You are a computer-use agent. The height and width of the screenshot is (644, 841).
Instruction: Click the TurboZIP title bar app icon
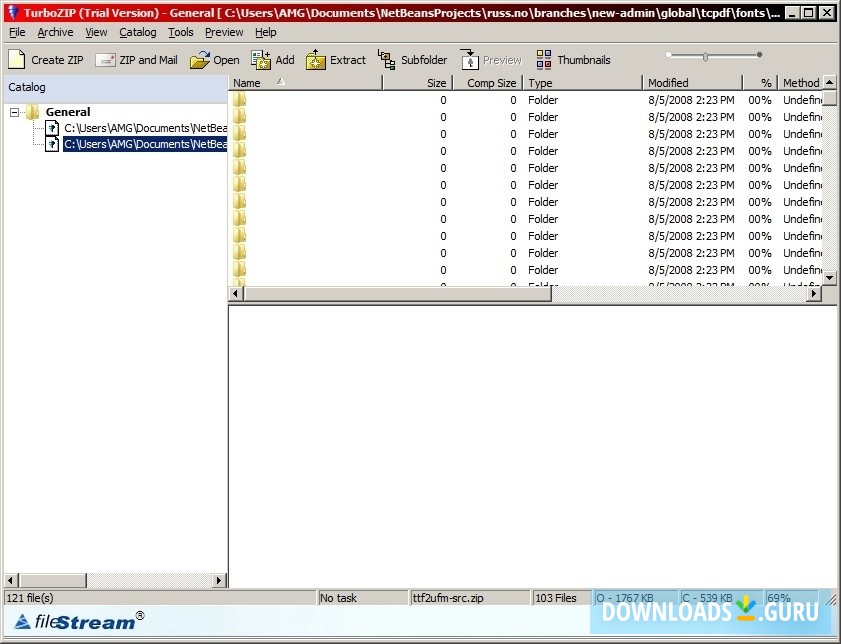click(x=13, y=12)
